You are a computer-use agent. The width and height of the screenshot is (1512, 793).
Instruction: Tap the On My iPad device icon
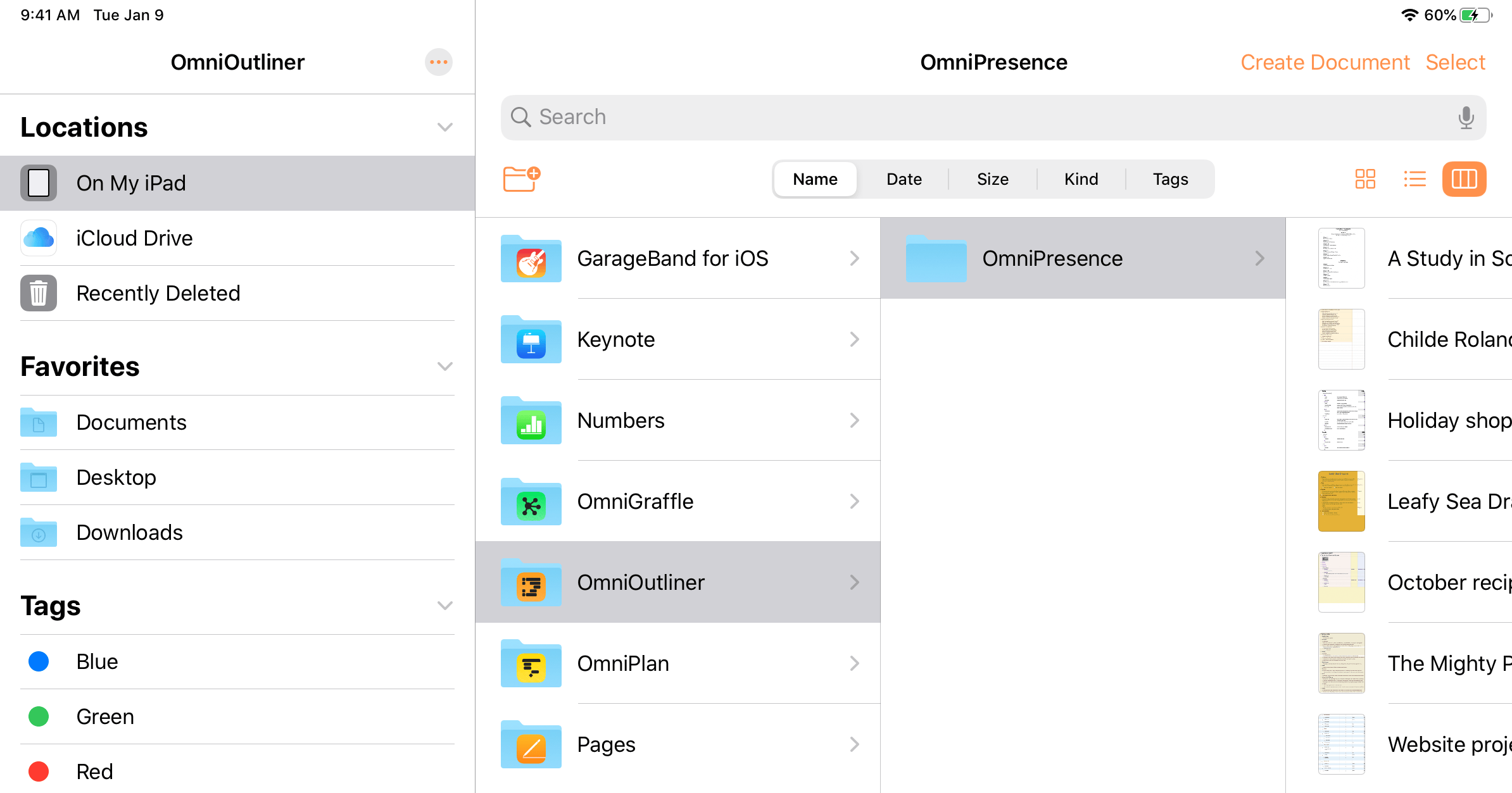pos(39,183)
